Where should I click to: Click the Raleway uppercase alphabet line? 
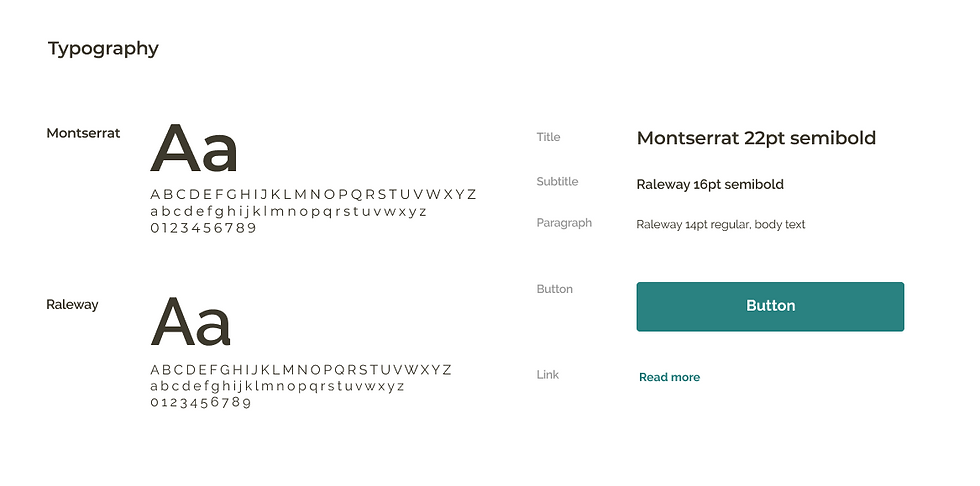[x=301, y=369]
